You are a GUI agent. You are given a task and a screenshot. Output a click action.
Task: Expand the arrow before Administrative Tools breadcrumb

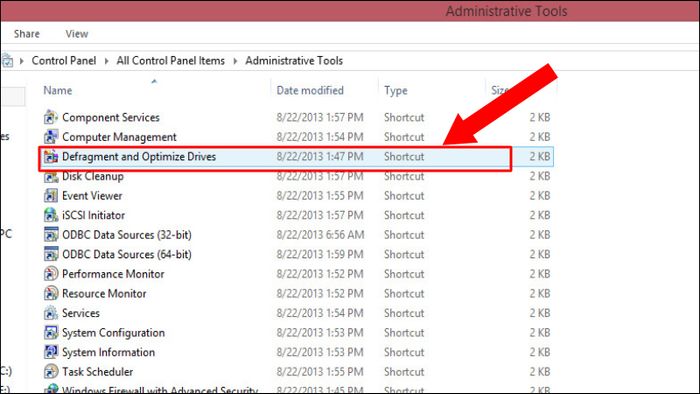click(235, 61)
